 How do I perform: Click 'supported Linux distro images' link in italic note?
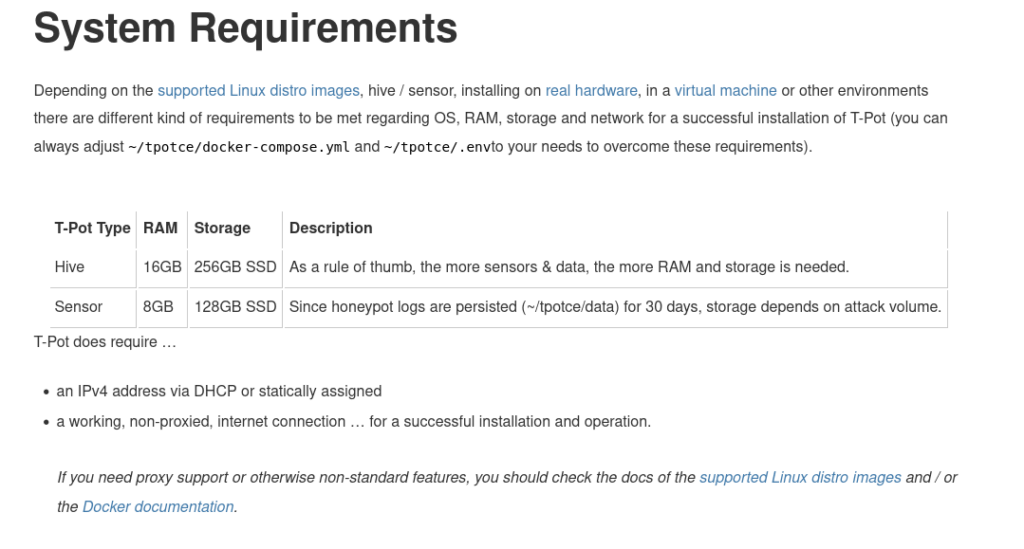point(800,477)
